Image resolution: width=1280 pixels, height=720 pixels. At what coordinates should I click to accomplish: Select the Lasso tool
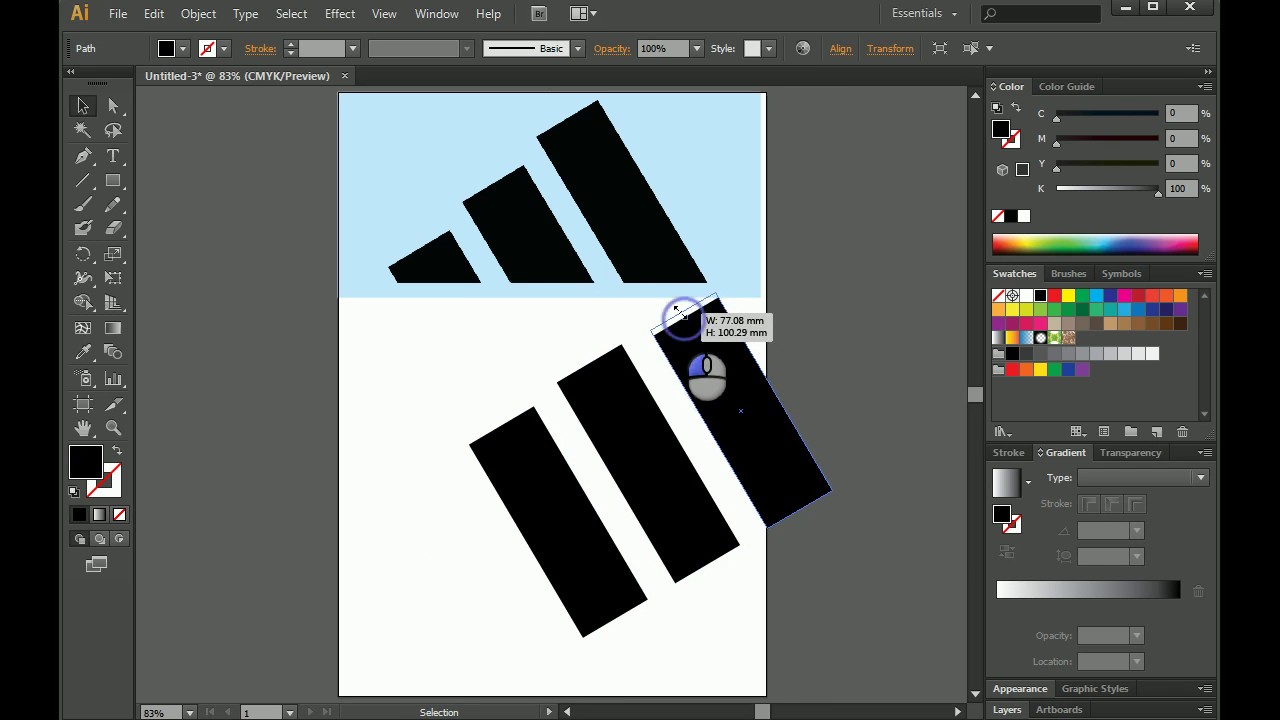(113, 131)
